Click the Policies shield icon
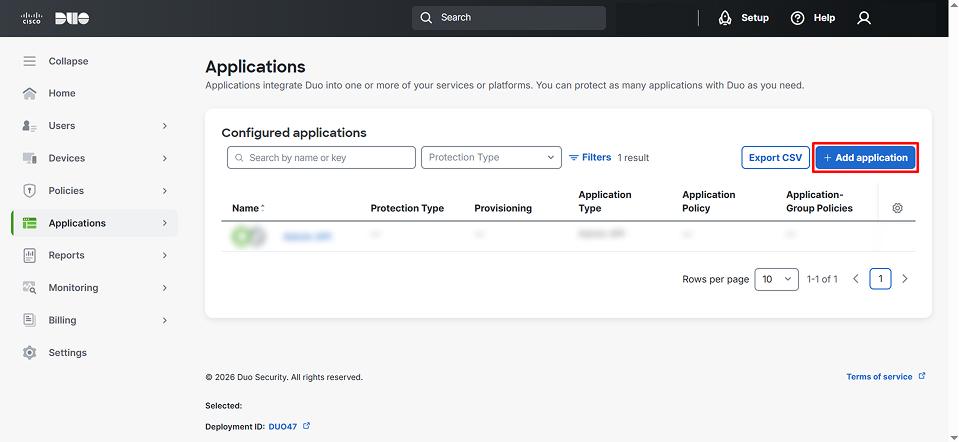Screen dimensions: 959x442 click(29, 191)
